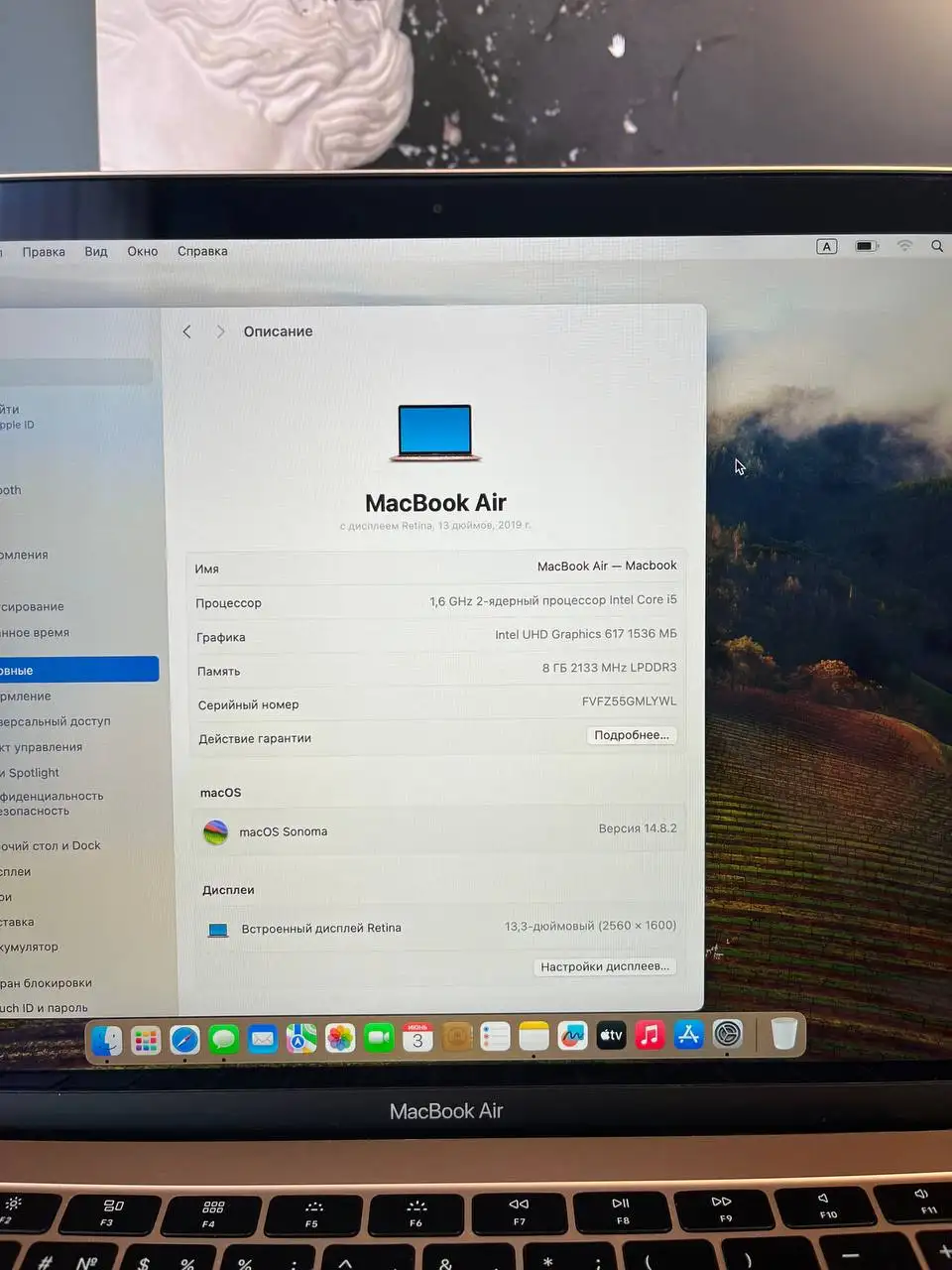The width and height of the screenshot is (952, 1270).
Task: Click the sidebar search field
Action: click(76, 371)
